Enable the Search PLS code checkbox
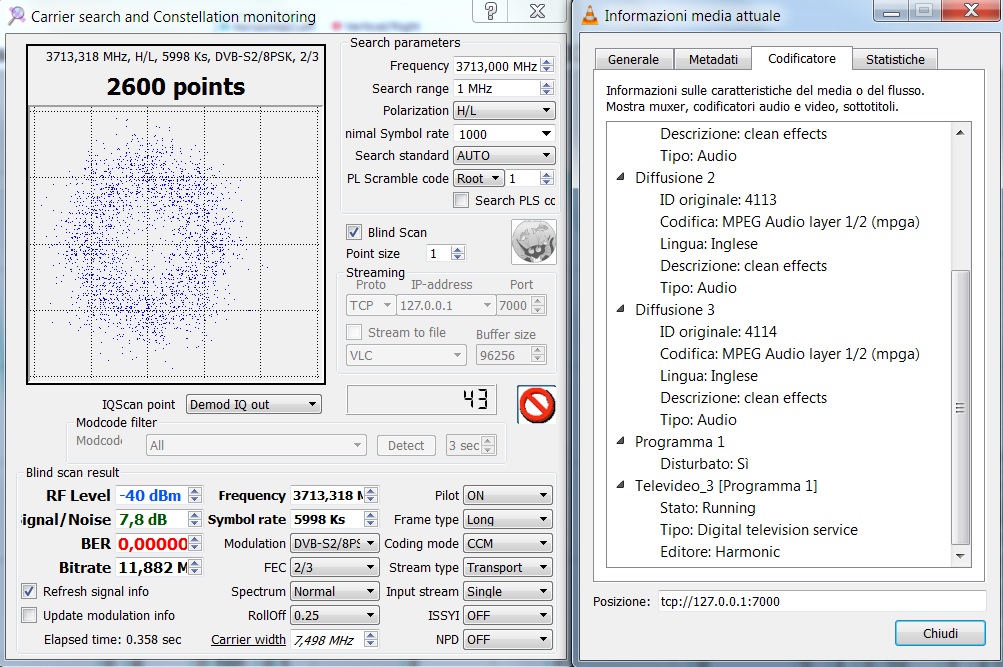The image size is (1003, 667). coord(461,200)
